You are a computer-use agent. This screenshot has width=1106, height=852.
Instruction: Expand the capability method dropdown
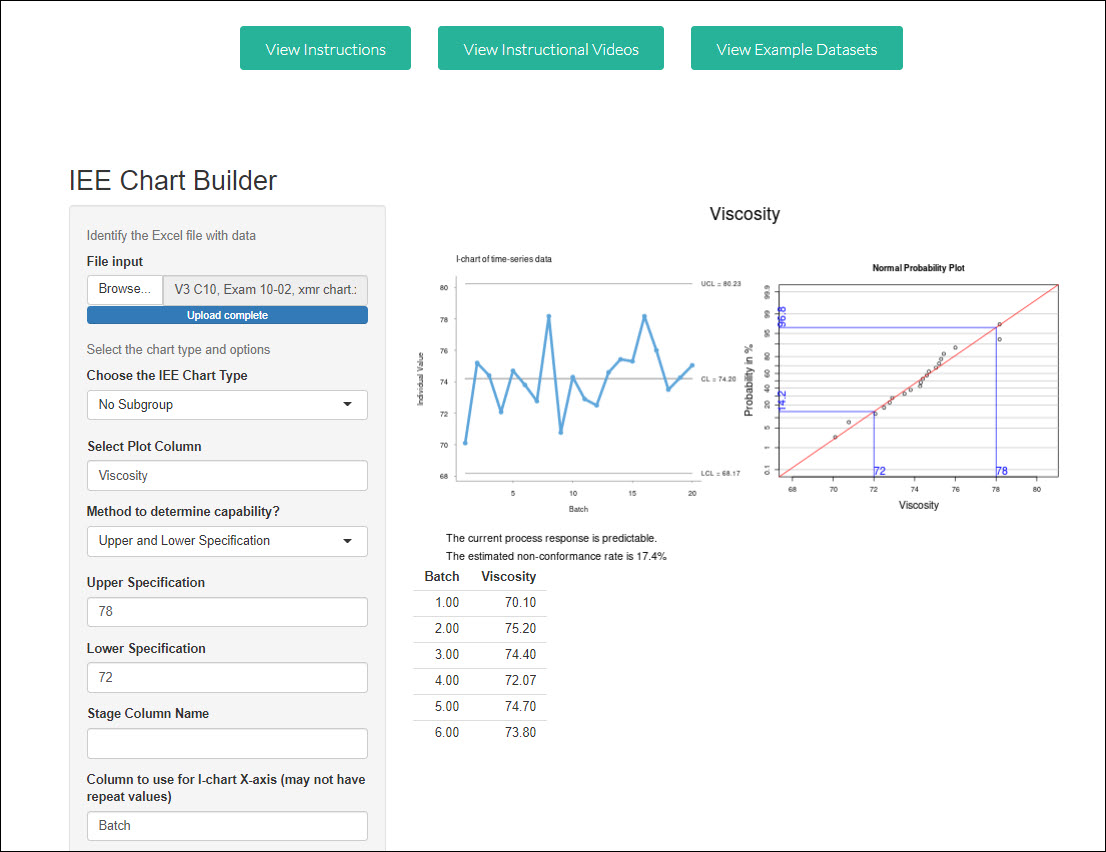(x=226, y=541)
